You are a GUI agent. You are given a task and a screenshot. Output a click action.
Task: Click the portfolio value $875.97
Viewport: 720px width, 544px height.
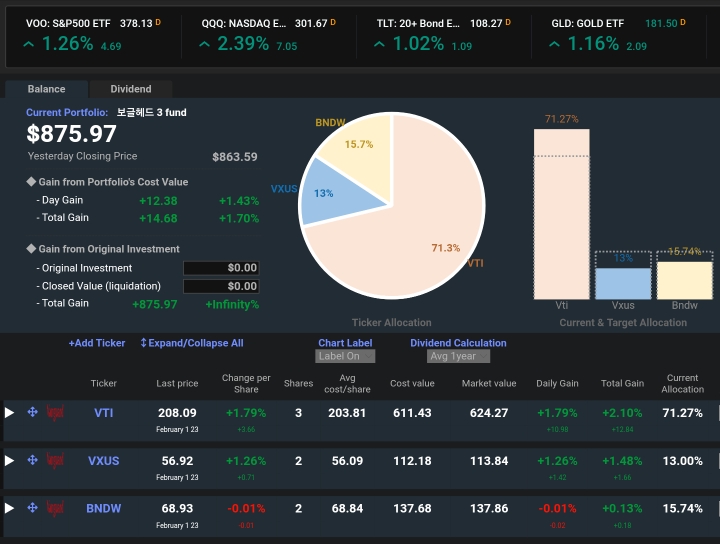(x=72, y=134)
